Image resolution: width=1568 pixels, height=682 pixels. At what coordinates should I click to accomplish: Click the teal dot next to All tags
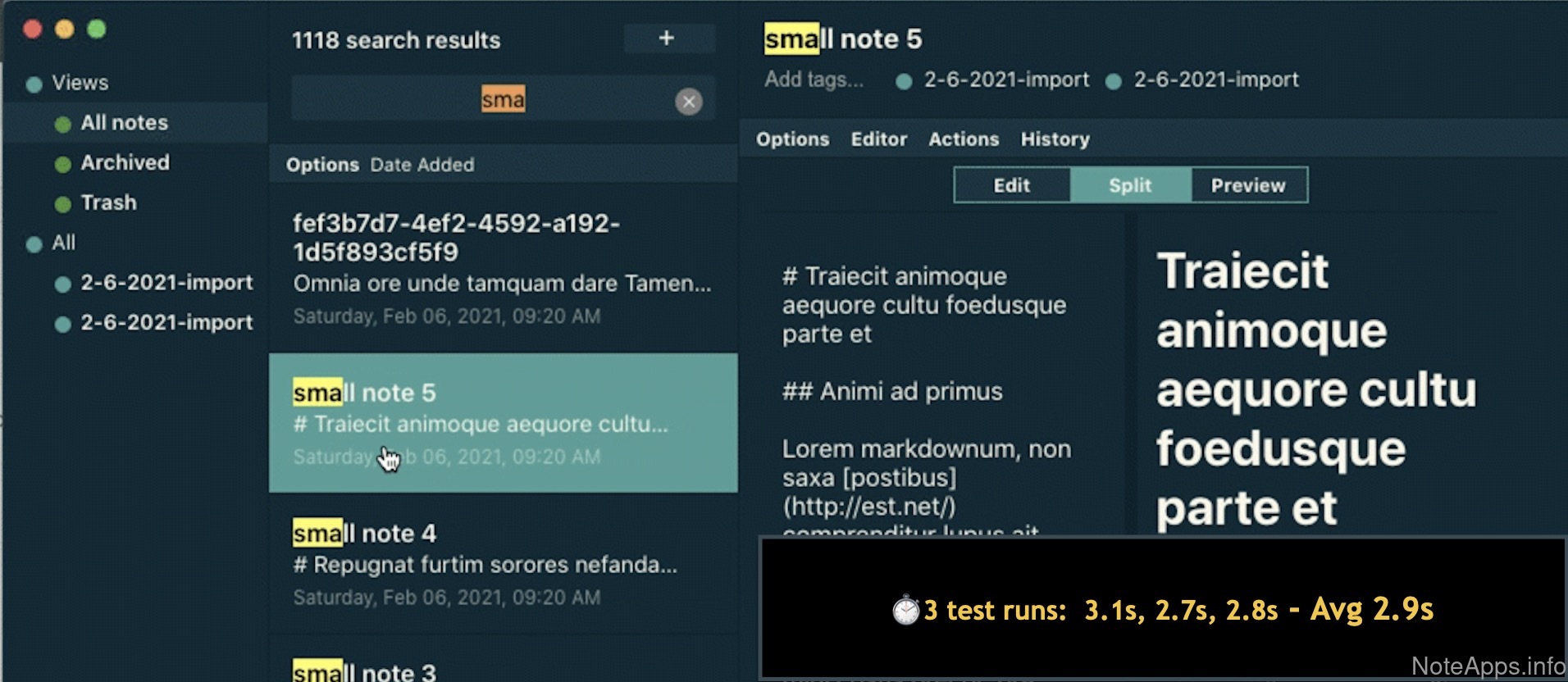pyautogui.click(x=34, y=244)
